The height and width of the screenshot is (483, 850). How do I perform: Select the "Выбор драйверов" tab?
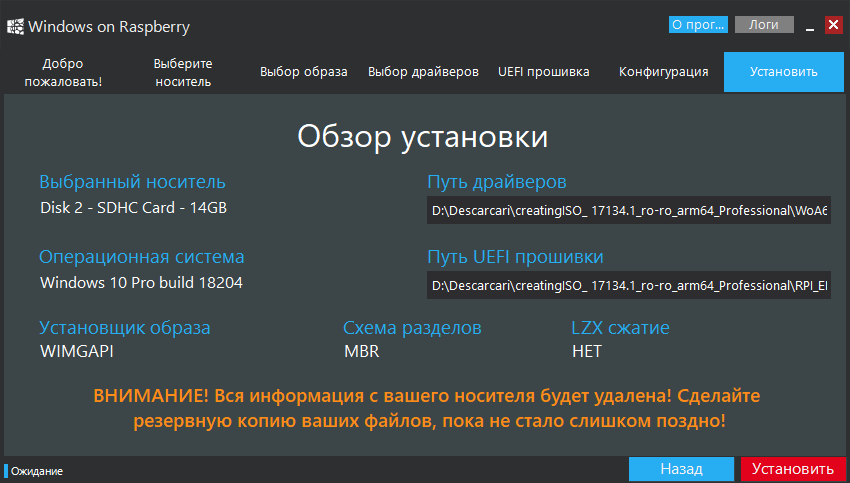tap(423, 72)
